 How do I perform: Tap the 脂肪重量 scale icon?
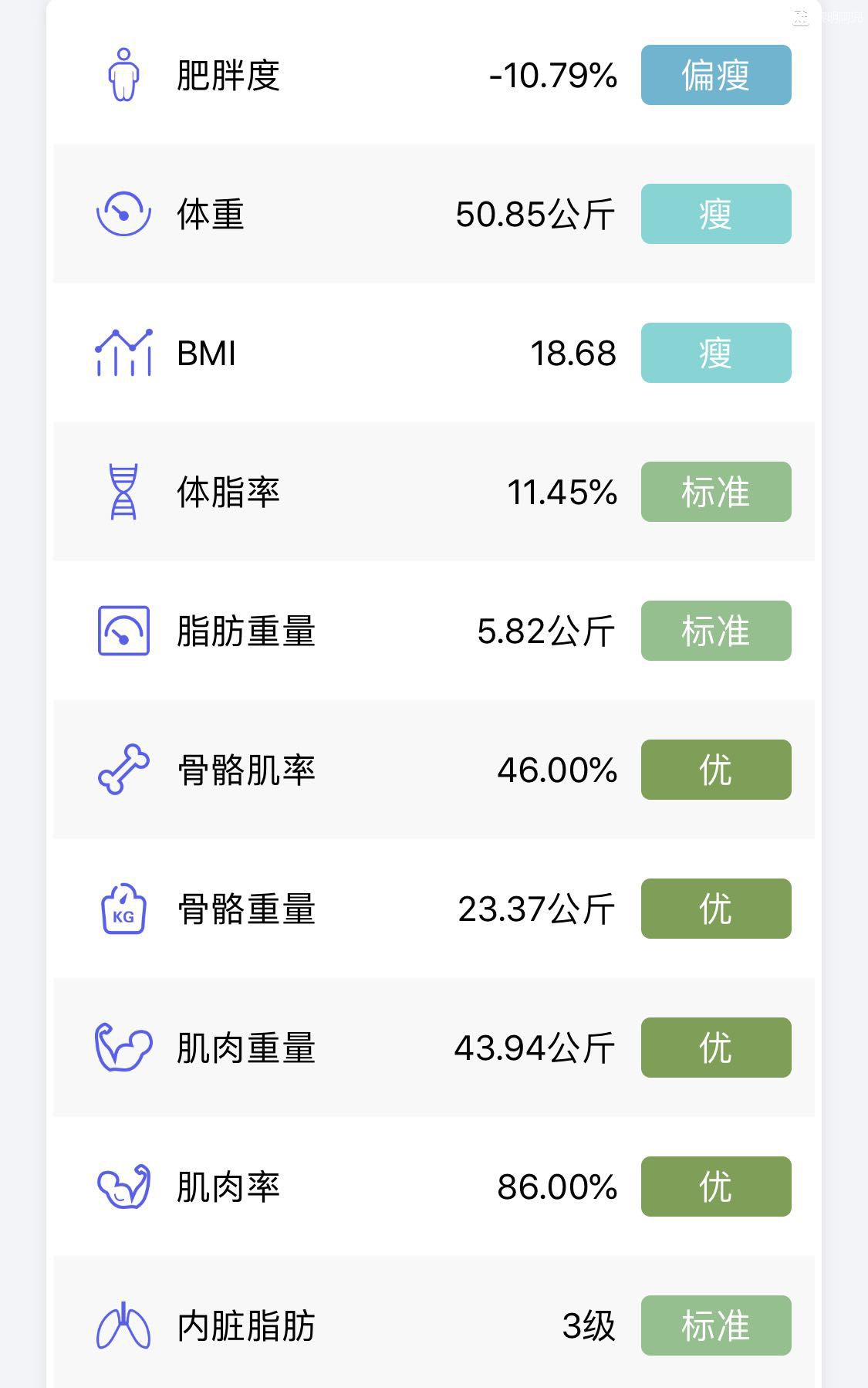[x=123, y=631]
